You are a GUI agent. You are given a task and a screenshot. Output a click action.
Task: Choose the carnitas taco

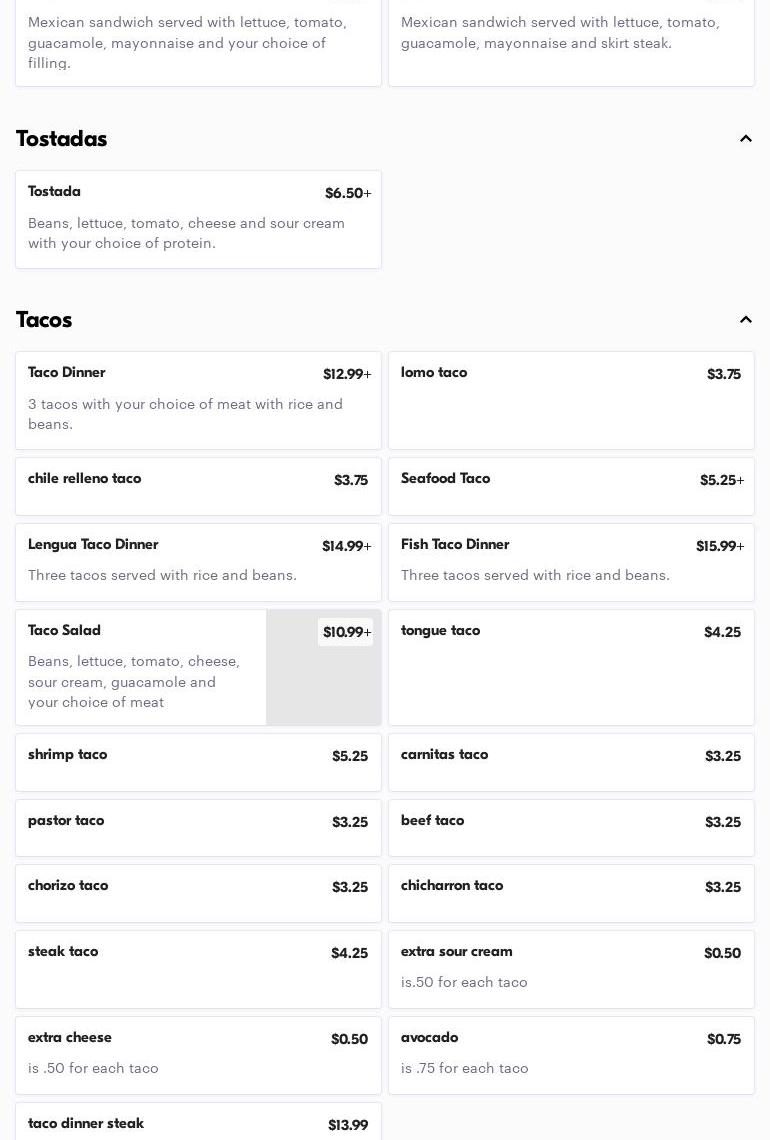click(571, 762)
